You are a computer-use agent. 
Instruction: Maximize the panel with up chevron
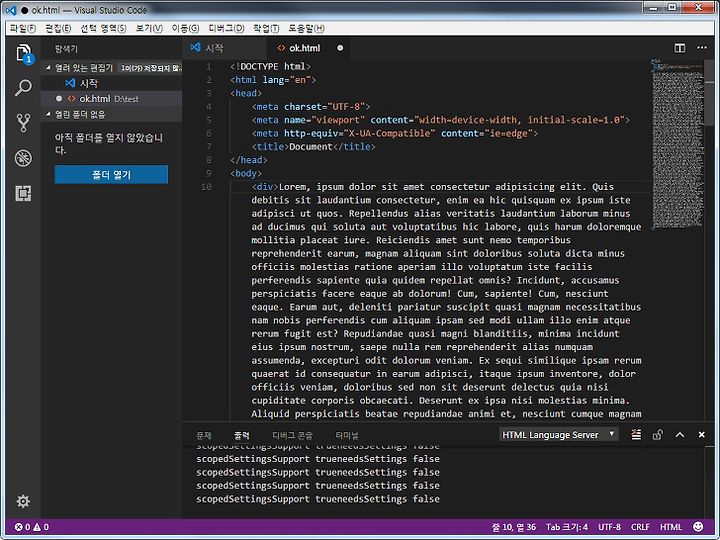coord(680,434)
